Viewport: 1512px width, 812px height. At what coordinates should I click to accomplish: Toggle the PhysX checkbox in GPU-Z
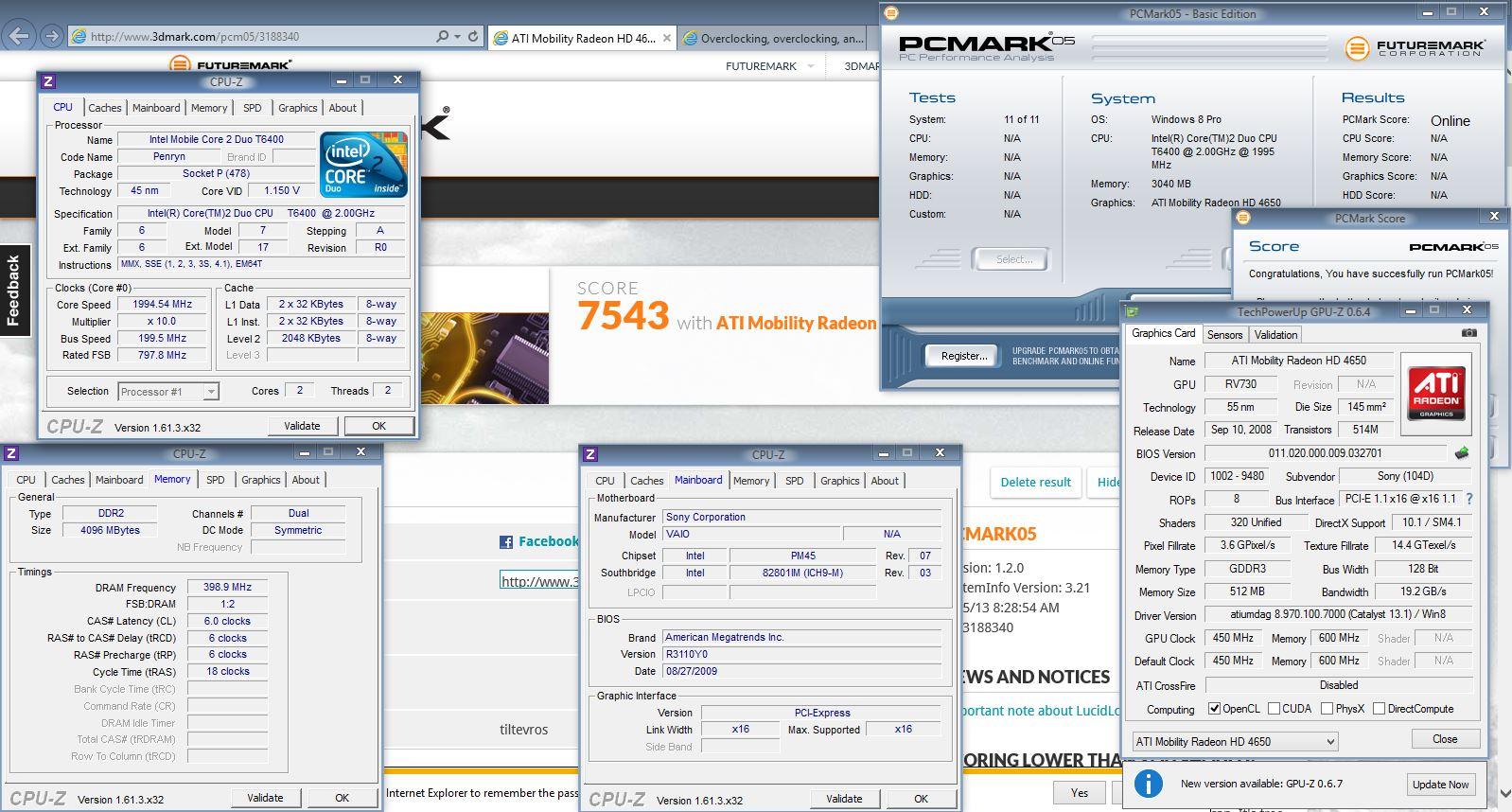click(x=1327, y=709)
